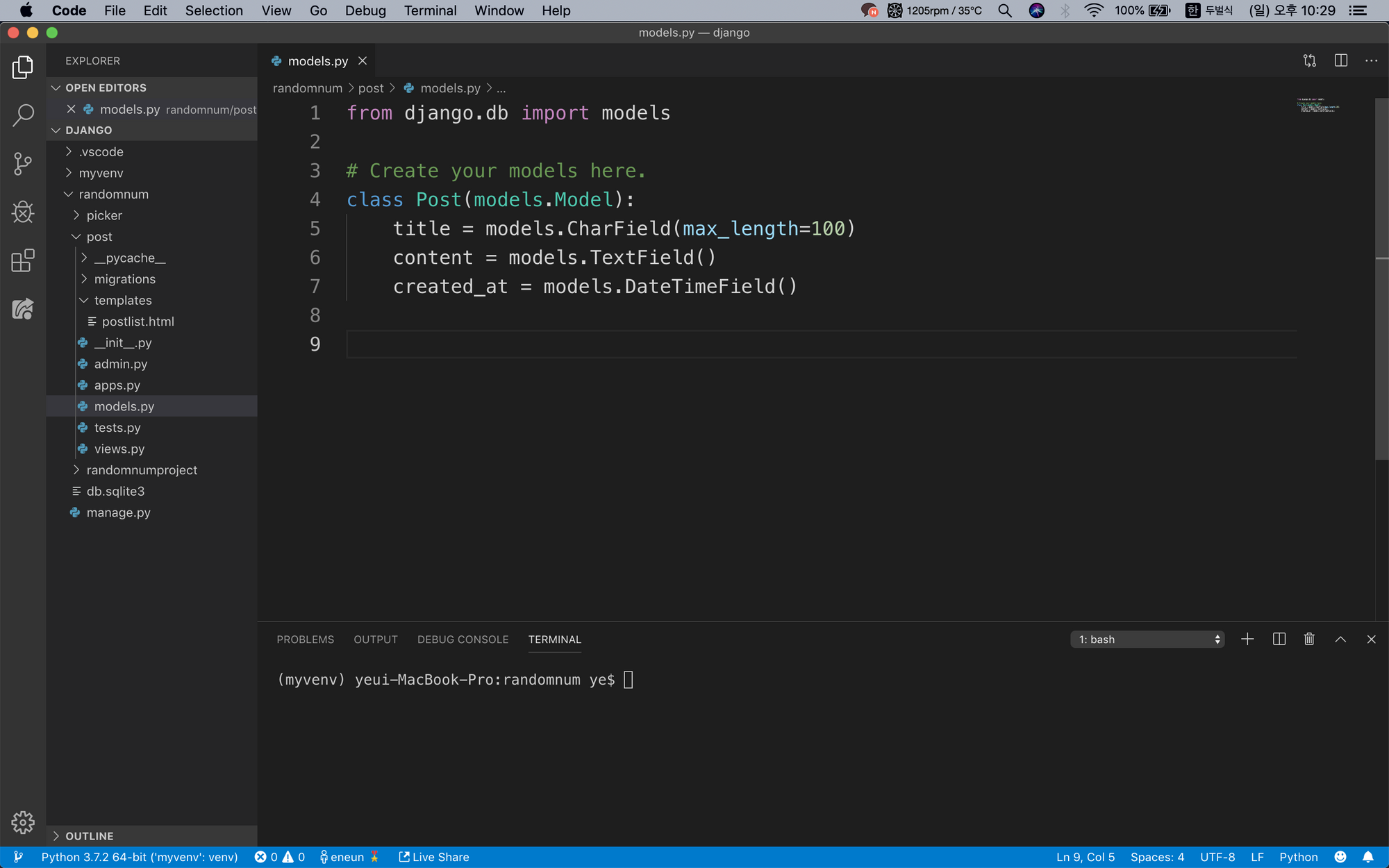Click the Manage gear icon

tap(23, 822)
